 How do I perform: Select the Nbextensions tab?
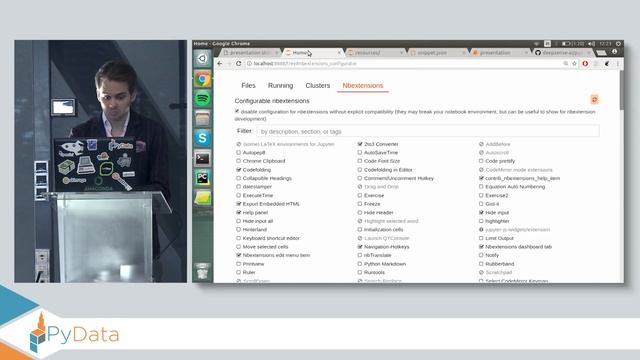[363, 85]
